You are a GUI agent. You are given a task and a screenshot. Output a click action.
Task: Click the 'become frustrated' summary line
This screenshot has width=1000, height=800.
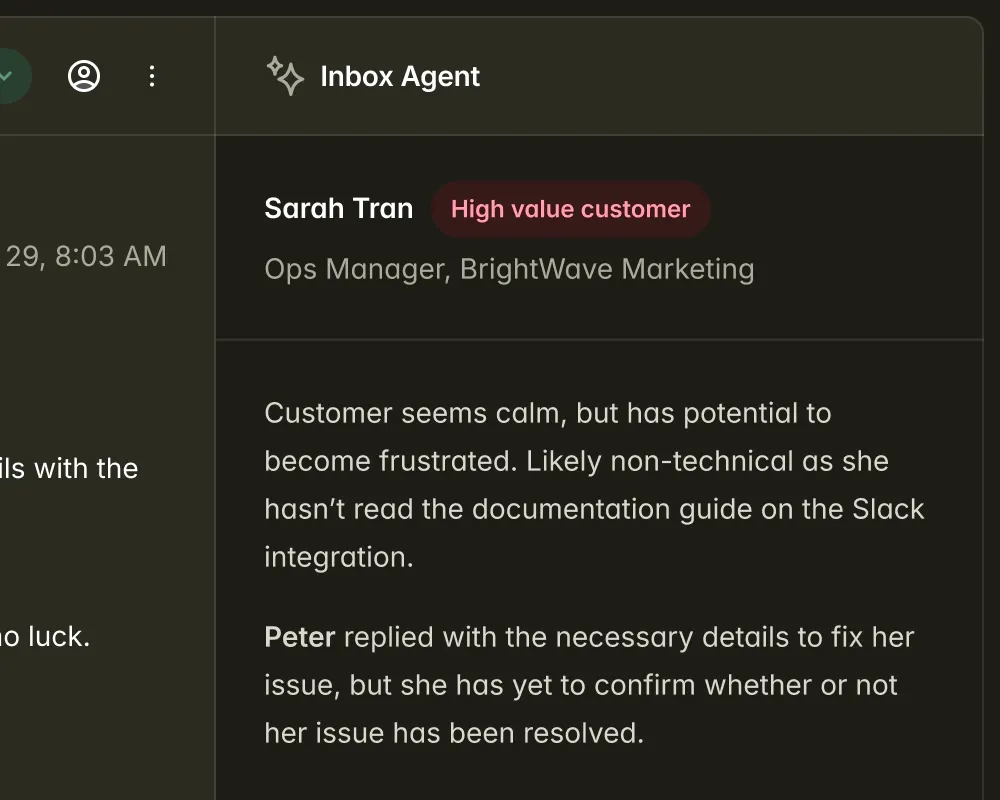pyautogui.click(x=391, y=461)
